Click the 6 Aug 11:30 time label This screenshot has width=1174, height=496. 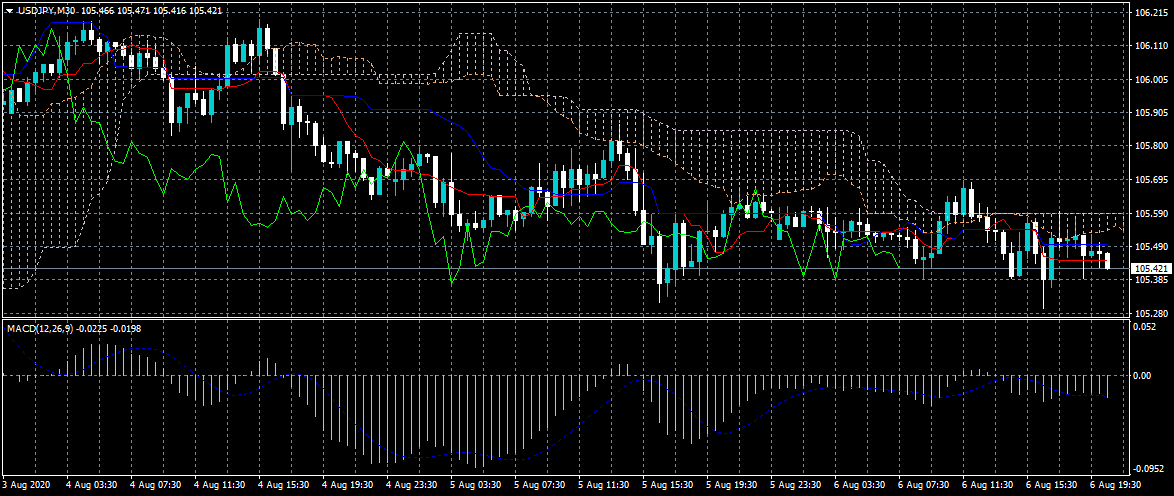pyautogui.click(x=988, y=485)
